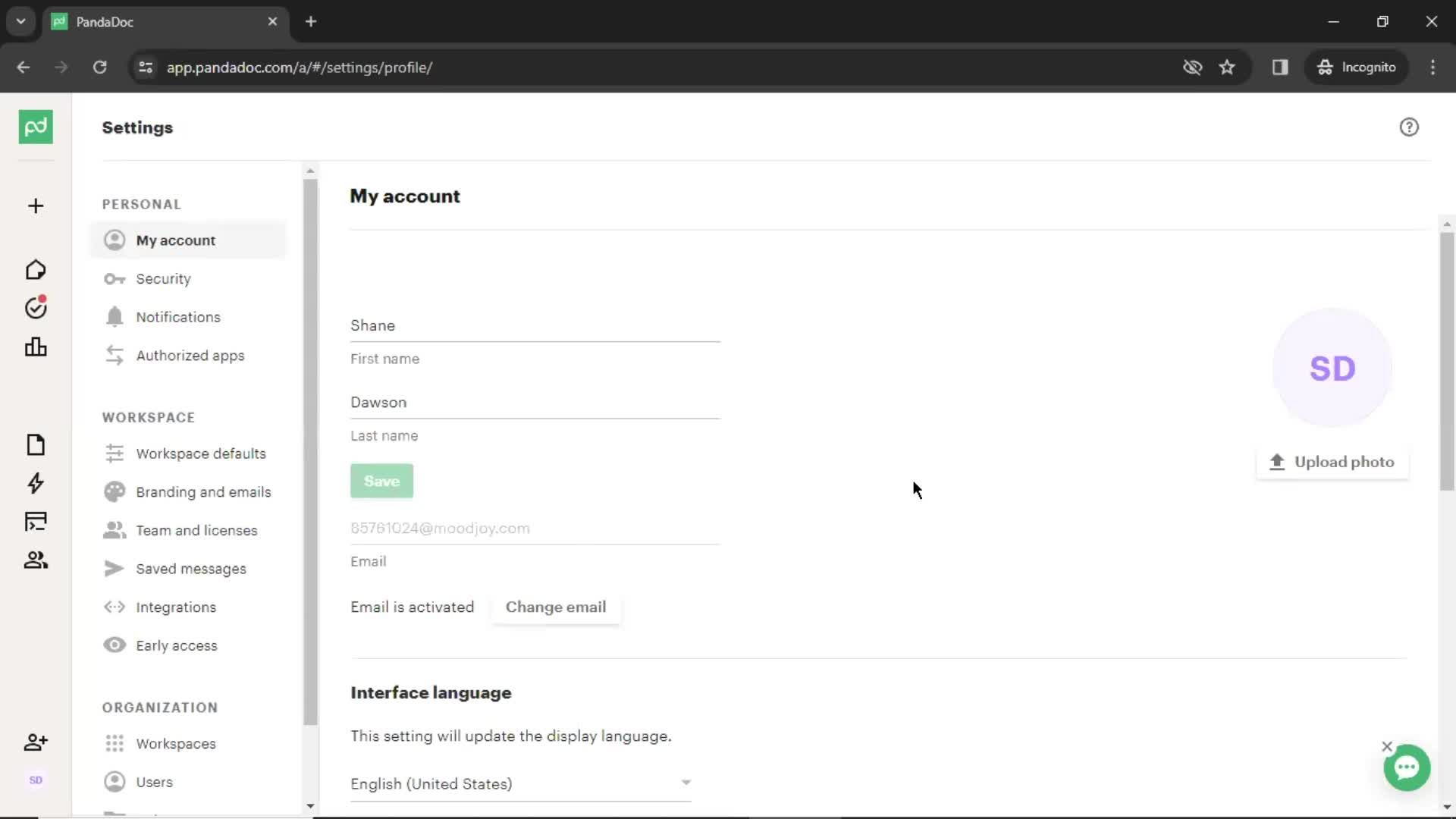Click the Save button for name changes
The image size is (1456, 819).
coord(382,481)
